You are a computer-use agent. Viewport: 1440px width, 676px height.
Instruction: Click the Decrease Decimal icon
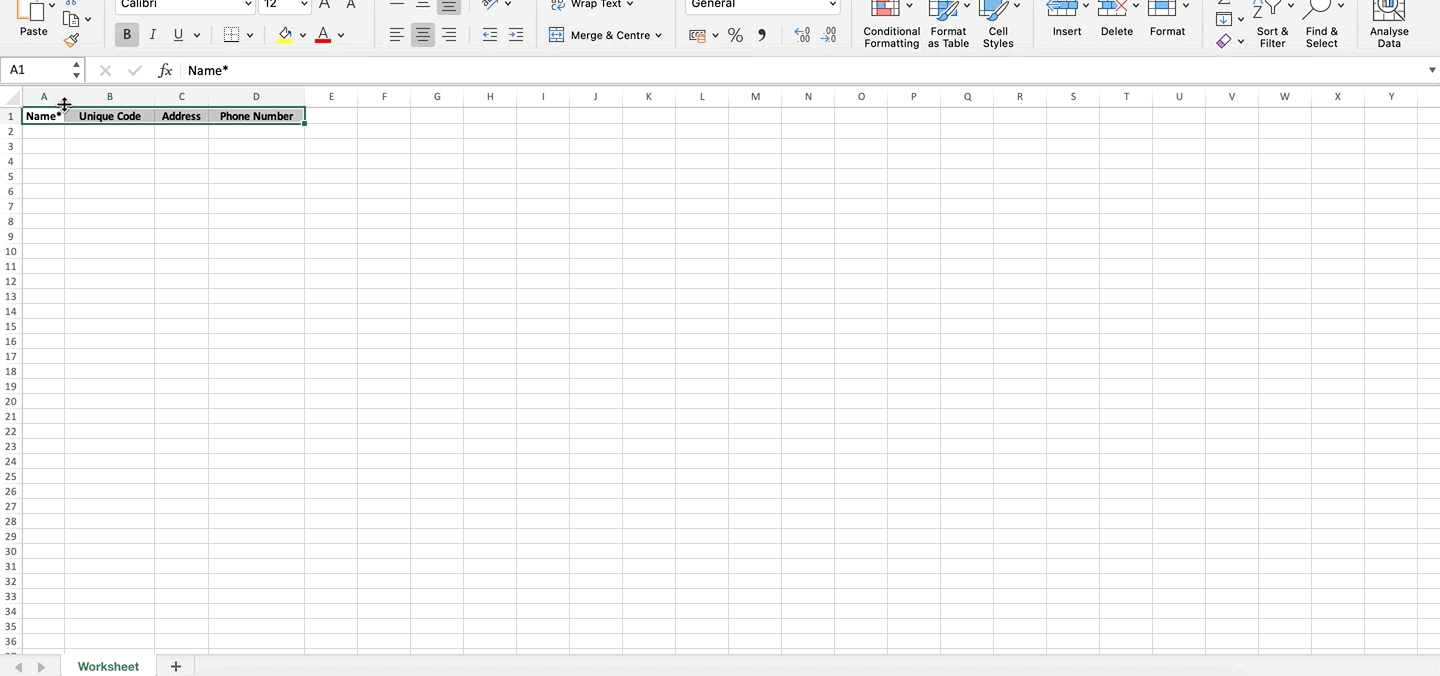(828, 35)
